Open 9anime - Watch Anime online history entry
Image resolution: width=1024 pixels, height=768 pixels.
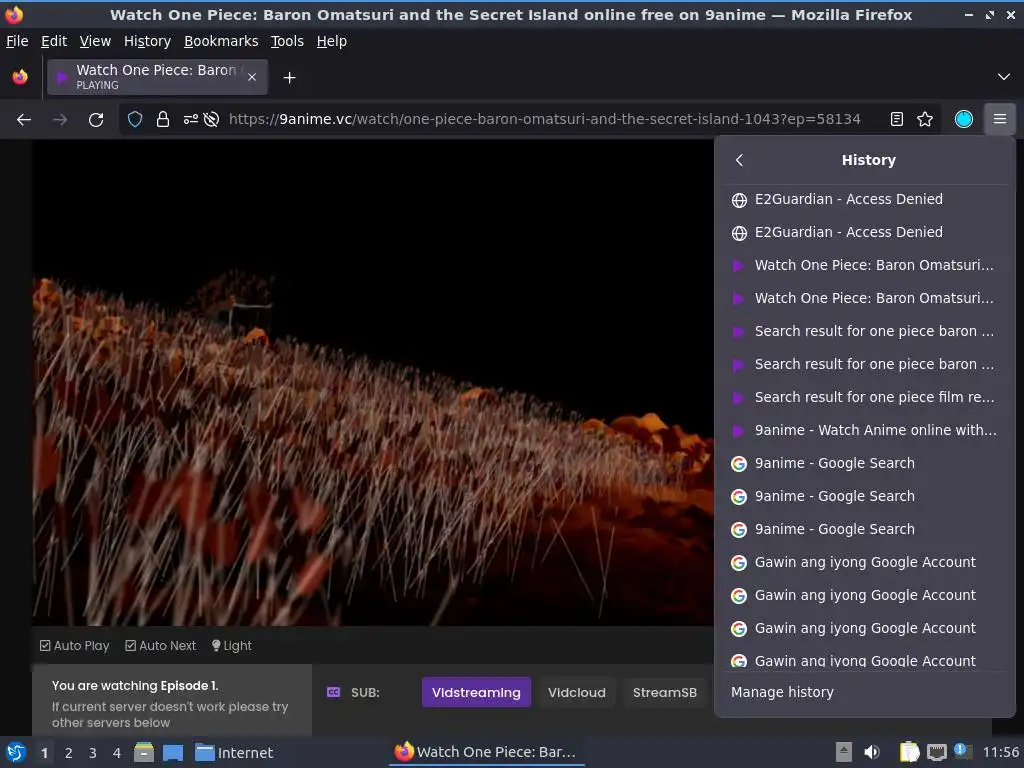click(x=865, y=430)
